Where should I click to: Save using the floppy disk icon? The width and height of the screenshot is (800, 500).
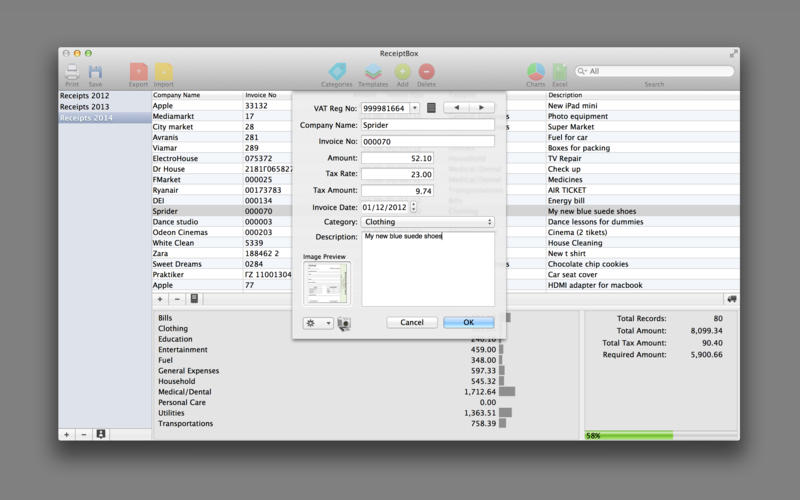[95, 72]
